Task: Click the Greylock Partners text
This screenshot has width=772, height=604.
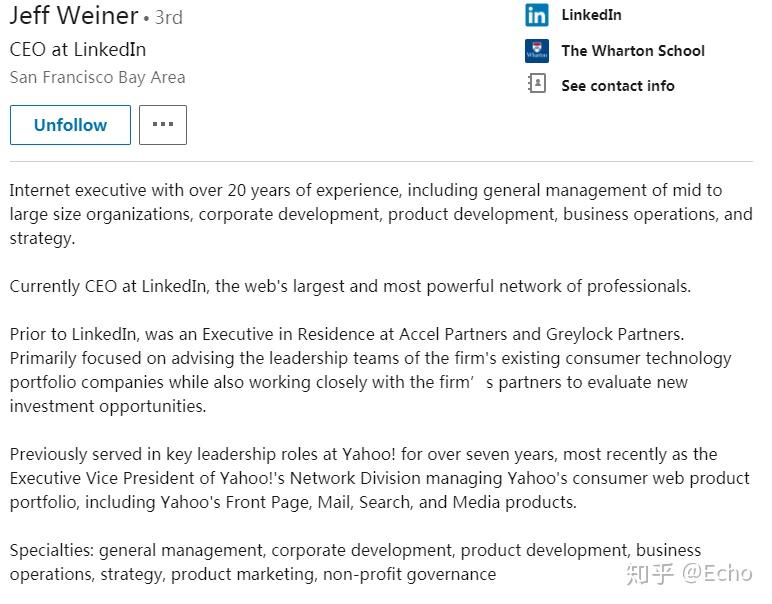Action: pos(615,334)
